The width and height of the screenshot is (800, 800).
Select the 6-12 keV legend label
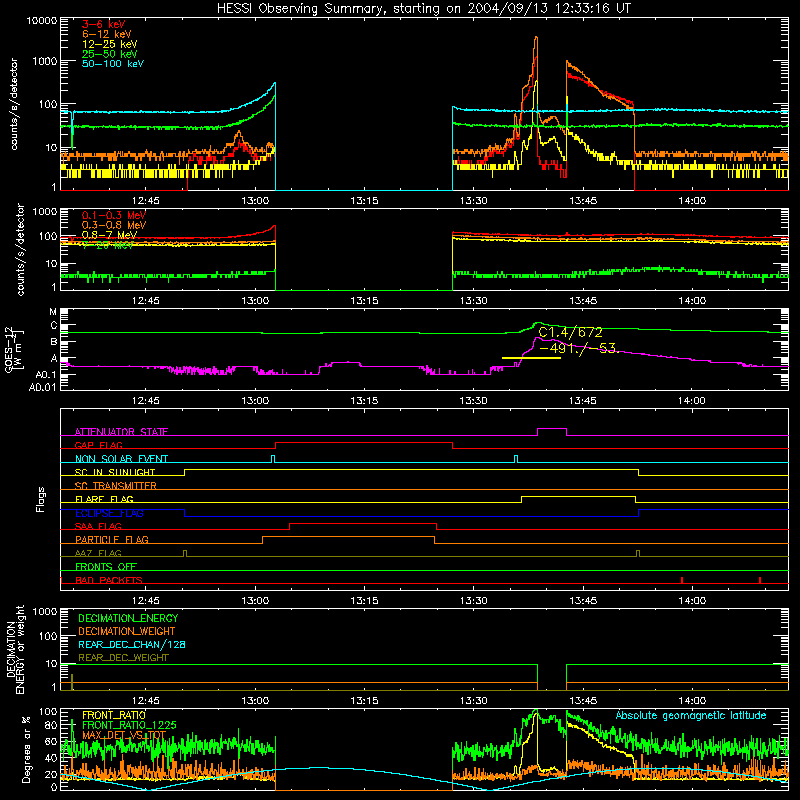(x=107, y=34)
